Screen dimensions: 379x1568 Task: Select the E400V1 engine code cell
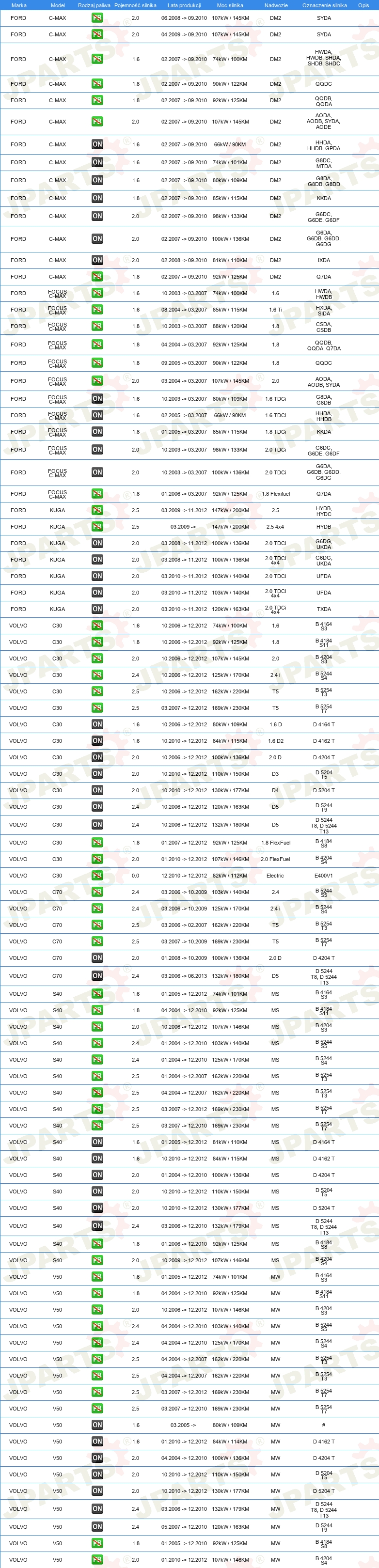click(324, 875)
